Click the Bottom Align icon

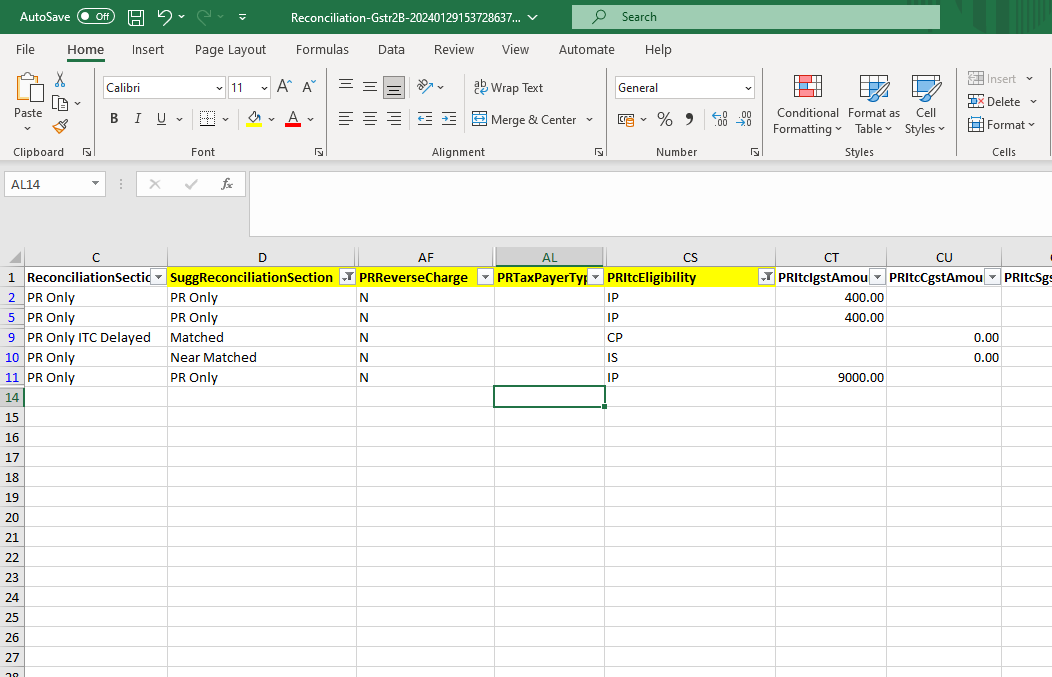coord(394,87)
